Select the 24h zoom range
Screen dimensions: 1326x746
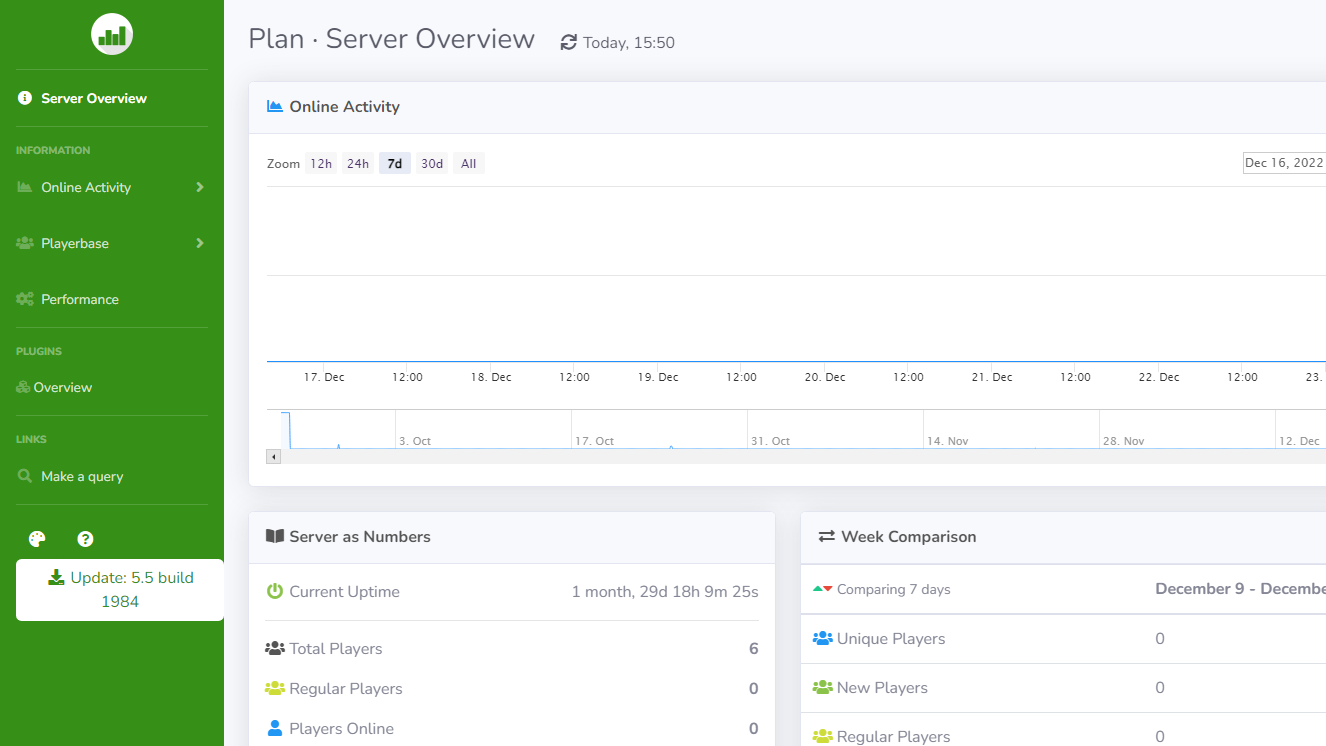tap(358, 163)
